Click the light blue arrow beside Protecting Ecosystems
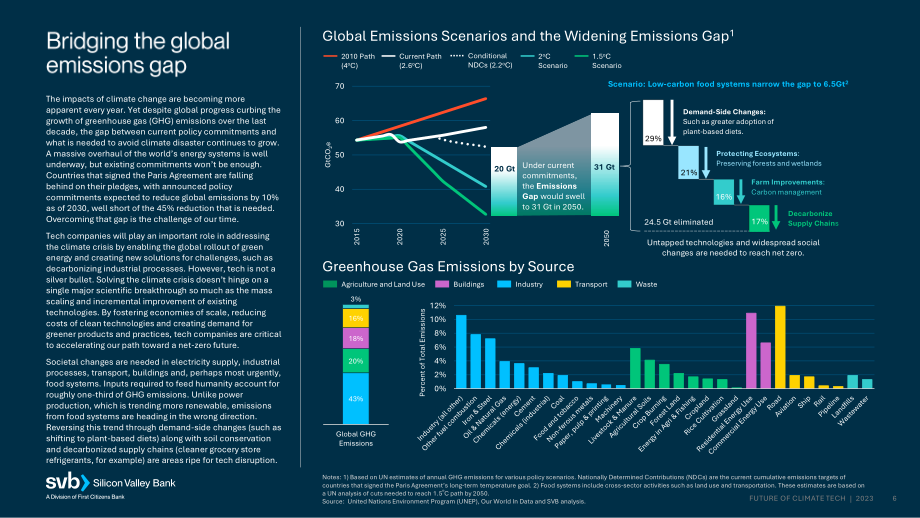This screenshot has width=920, height=518. click(706, 162)
